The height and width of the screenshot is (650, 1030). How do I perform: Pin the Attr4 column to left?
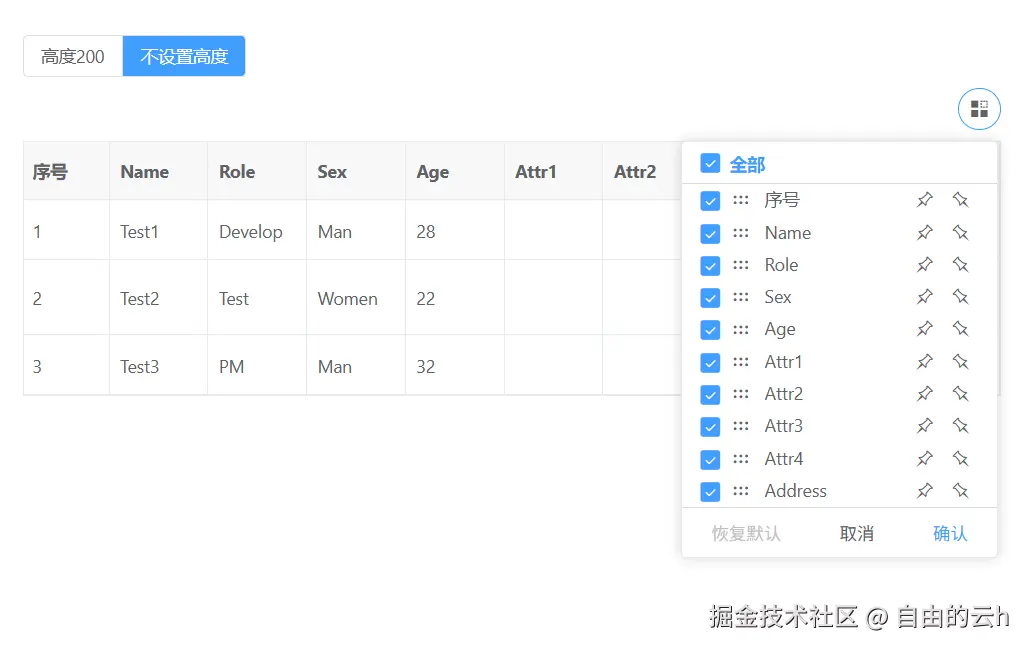[x=925, y=459]
